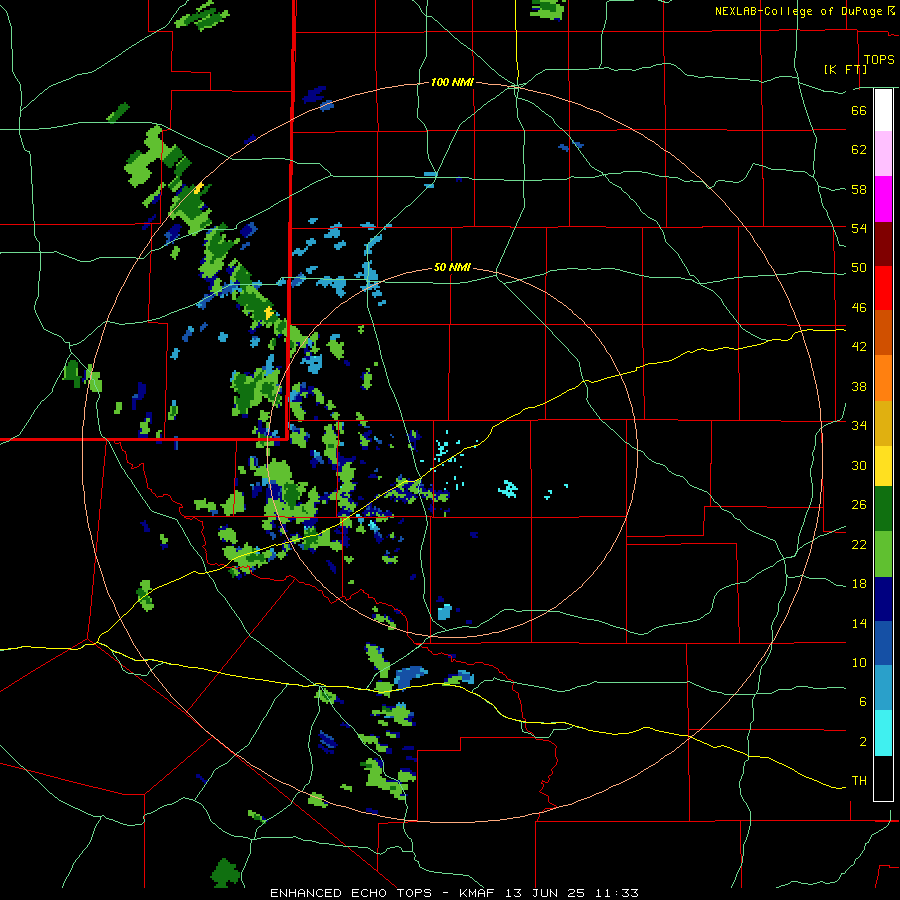Click the gold 38 kft legend color
This screenshot has height=900, width=900.
883,423
